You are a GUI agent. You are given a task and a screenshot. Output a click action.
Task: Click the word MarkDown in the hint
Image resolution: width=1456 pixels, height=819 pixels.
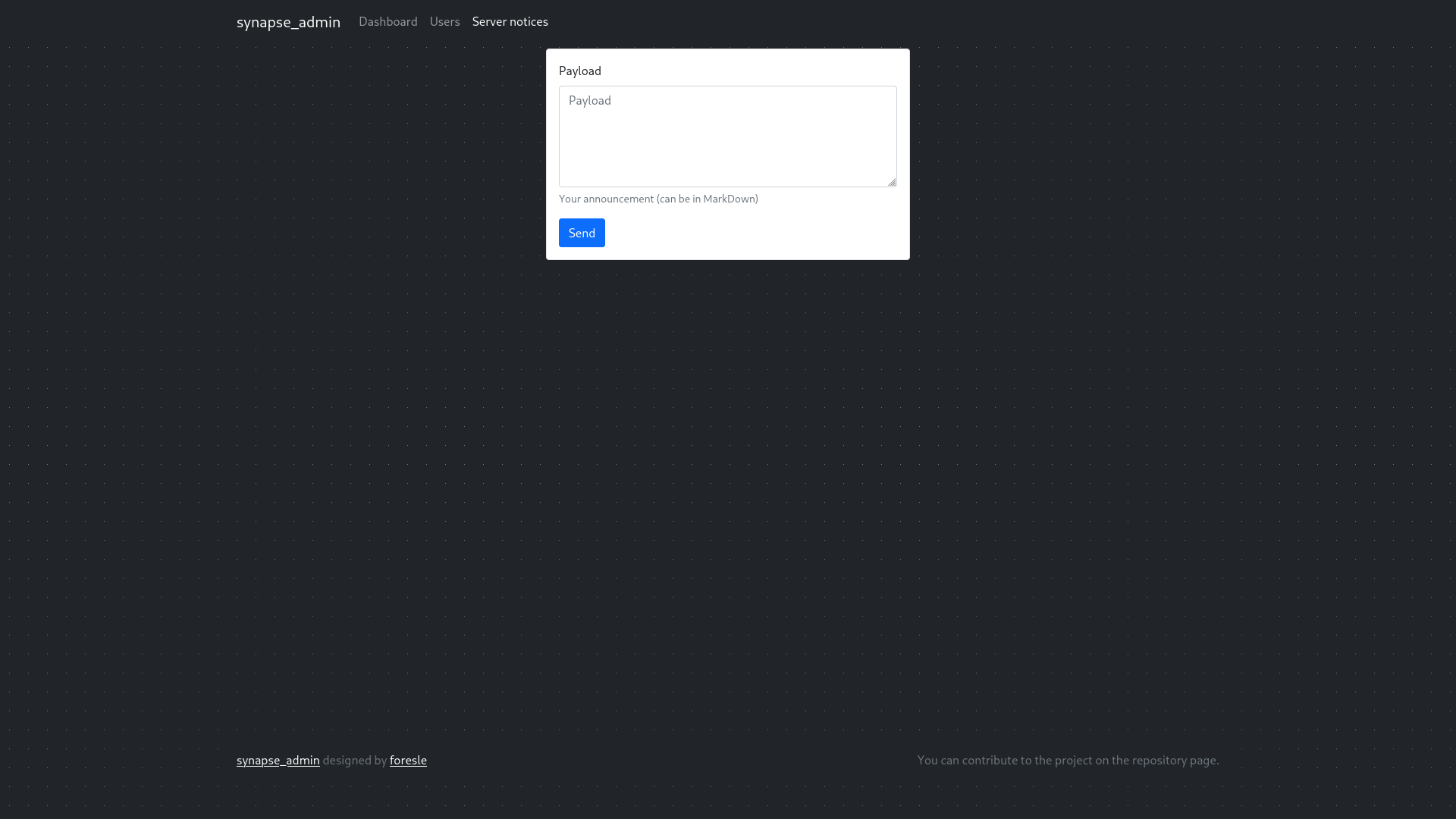[x=729, y=199]
